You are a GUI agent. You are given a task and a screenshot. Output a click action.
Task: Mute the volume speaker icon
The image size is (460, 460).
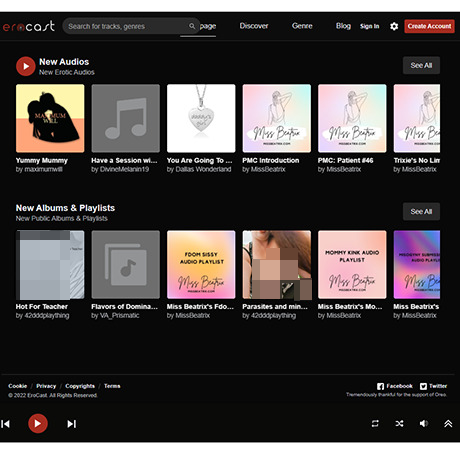pyautogui.click(x=424, y=423)
